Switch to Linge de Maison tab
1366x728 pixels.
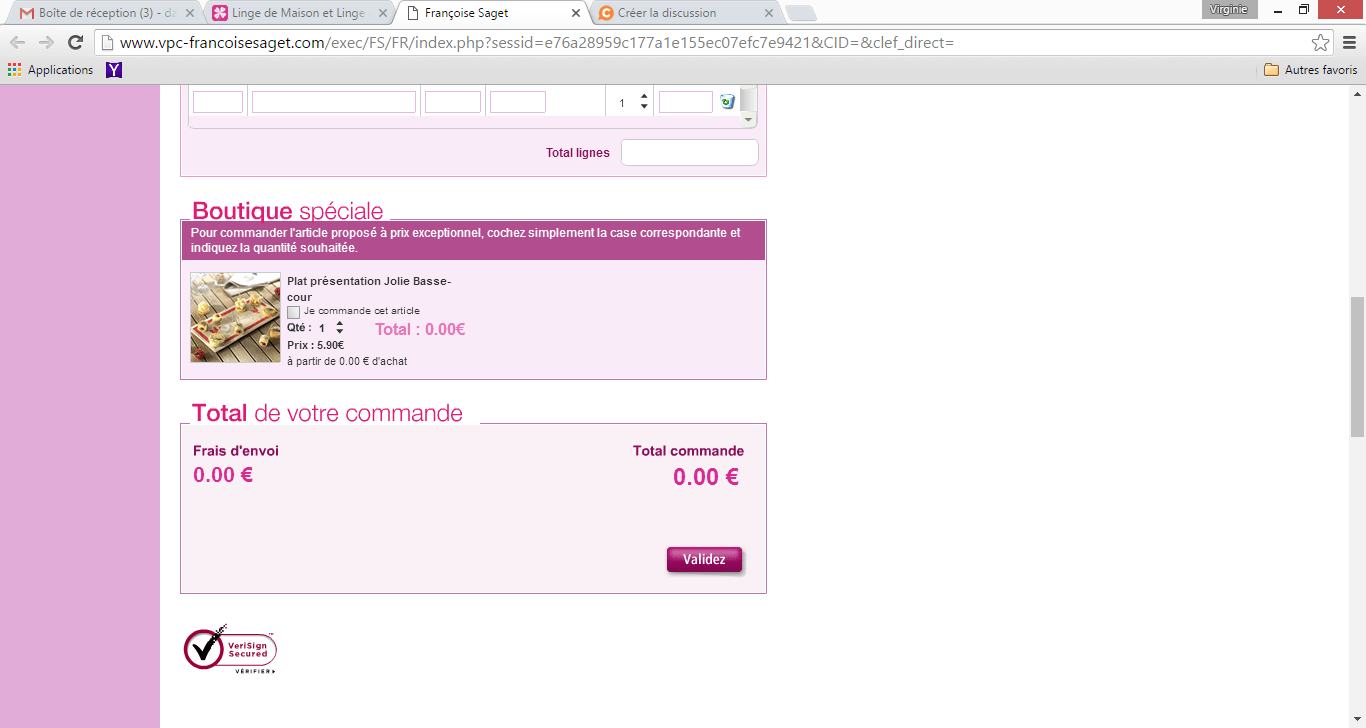coord(295,13)
